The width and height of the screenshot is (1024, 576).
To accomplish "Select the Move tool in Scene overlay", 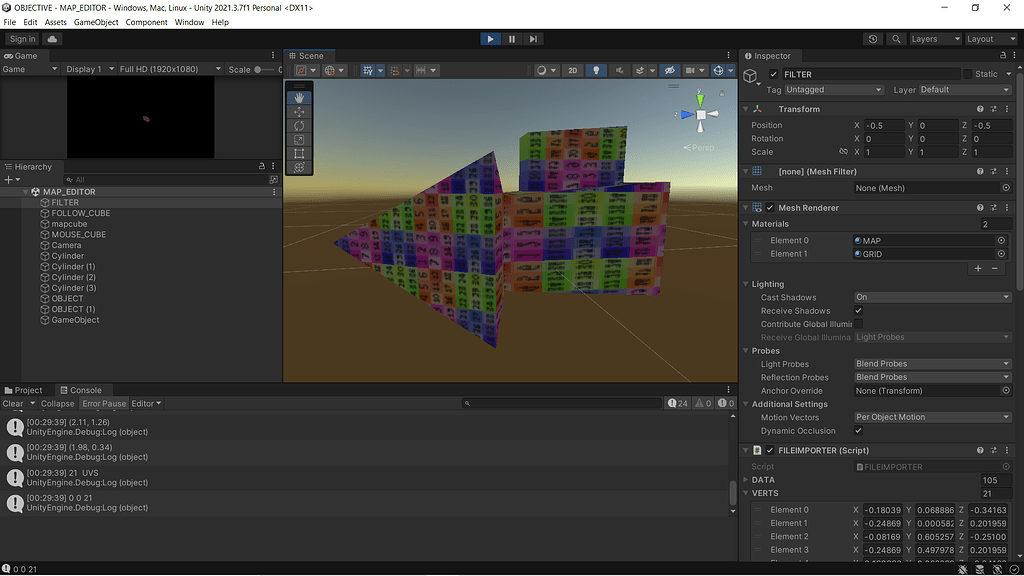I will pos(300,112).
